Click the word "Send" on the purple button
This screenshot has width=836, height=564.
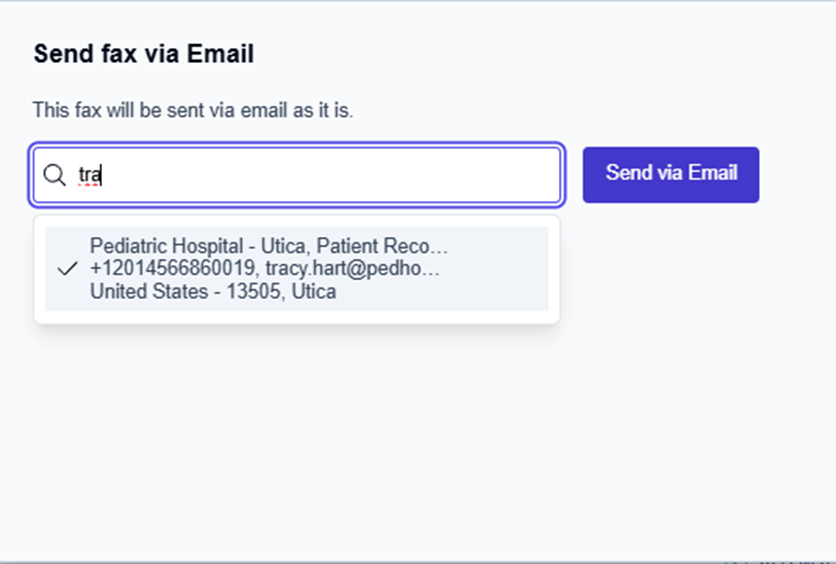[x=627, y=172]
